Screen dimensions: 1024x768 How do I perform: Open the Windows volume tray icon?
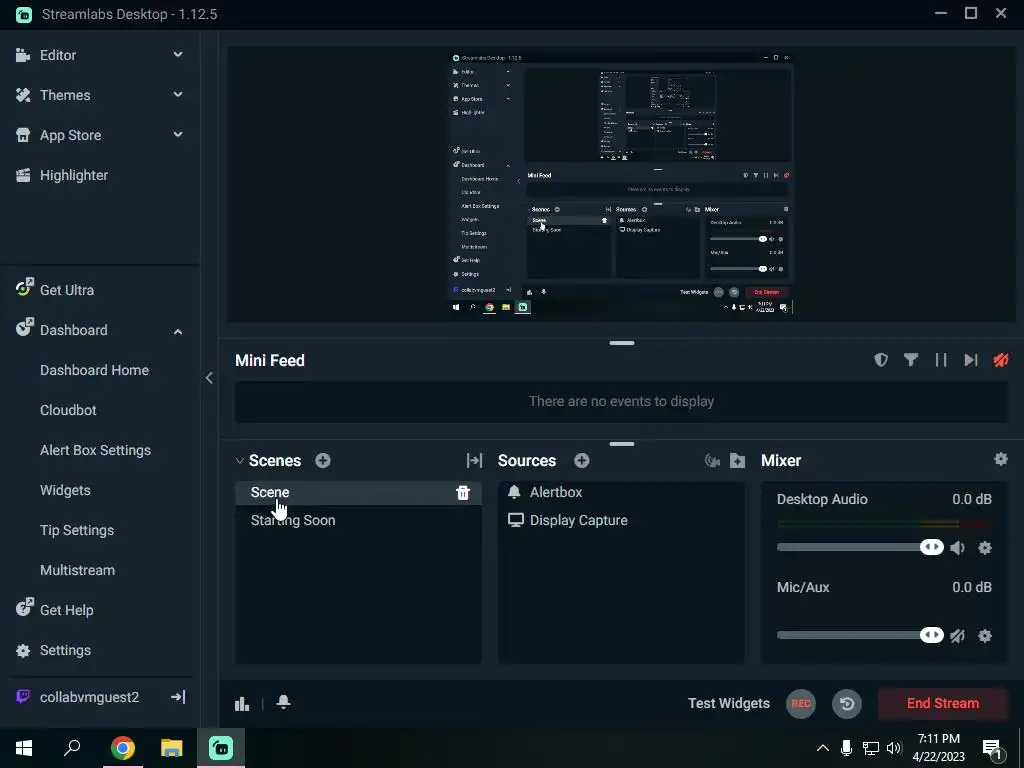click(895, 748)
